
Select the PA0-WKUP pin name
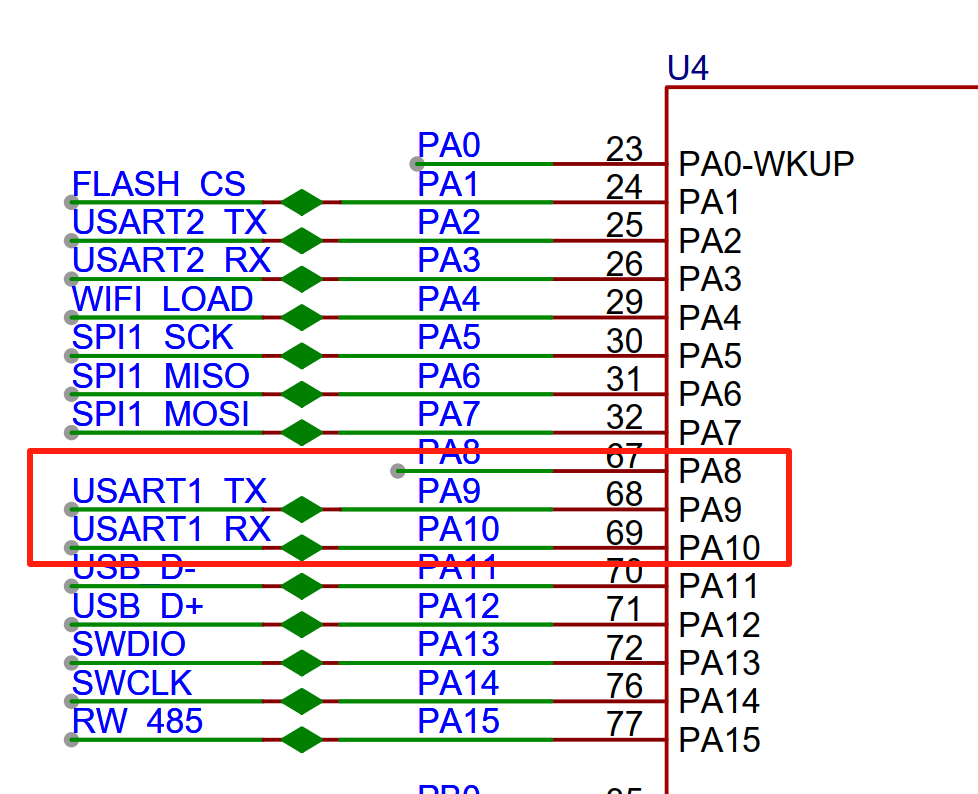(x=766, y=164)
